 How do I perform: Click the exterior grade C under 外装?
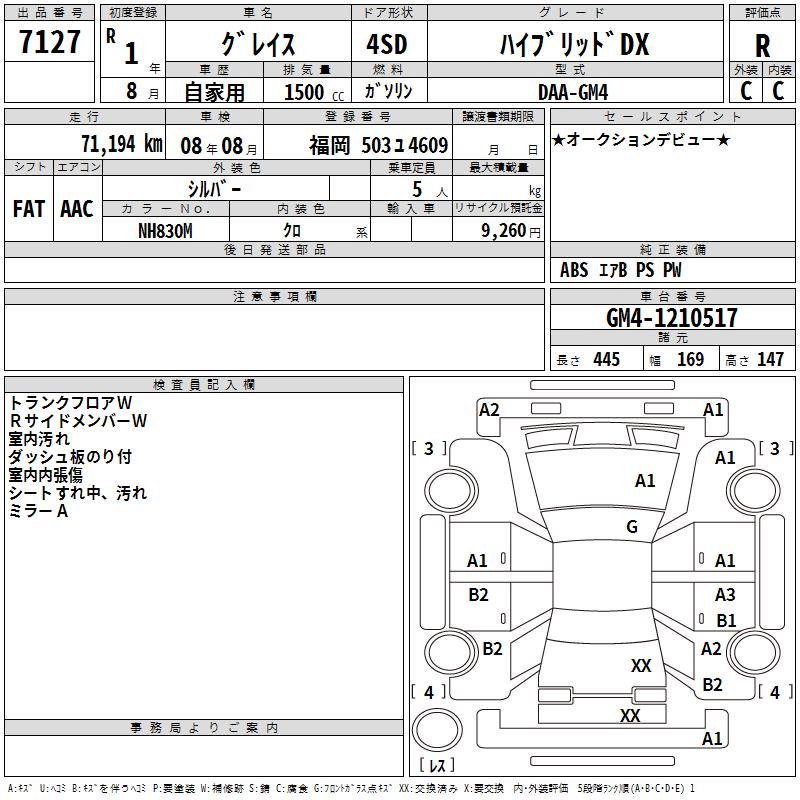point(746,91)
